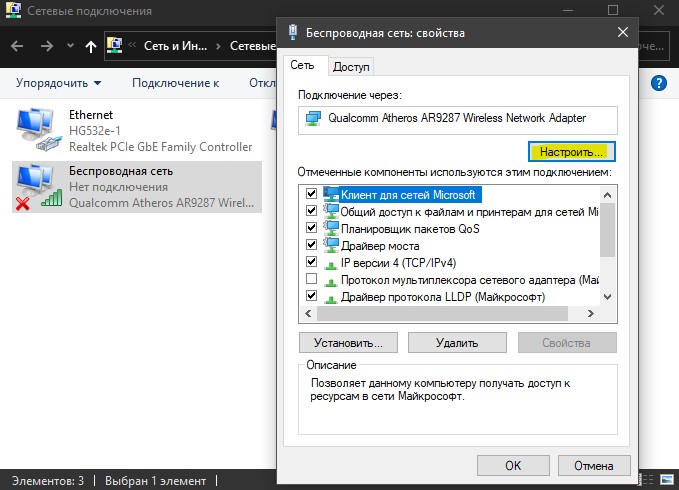Click the Network Connections title bar icon
Screen dimensions: 679x490
[x=13, y=10]
